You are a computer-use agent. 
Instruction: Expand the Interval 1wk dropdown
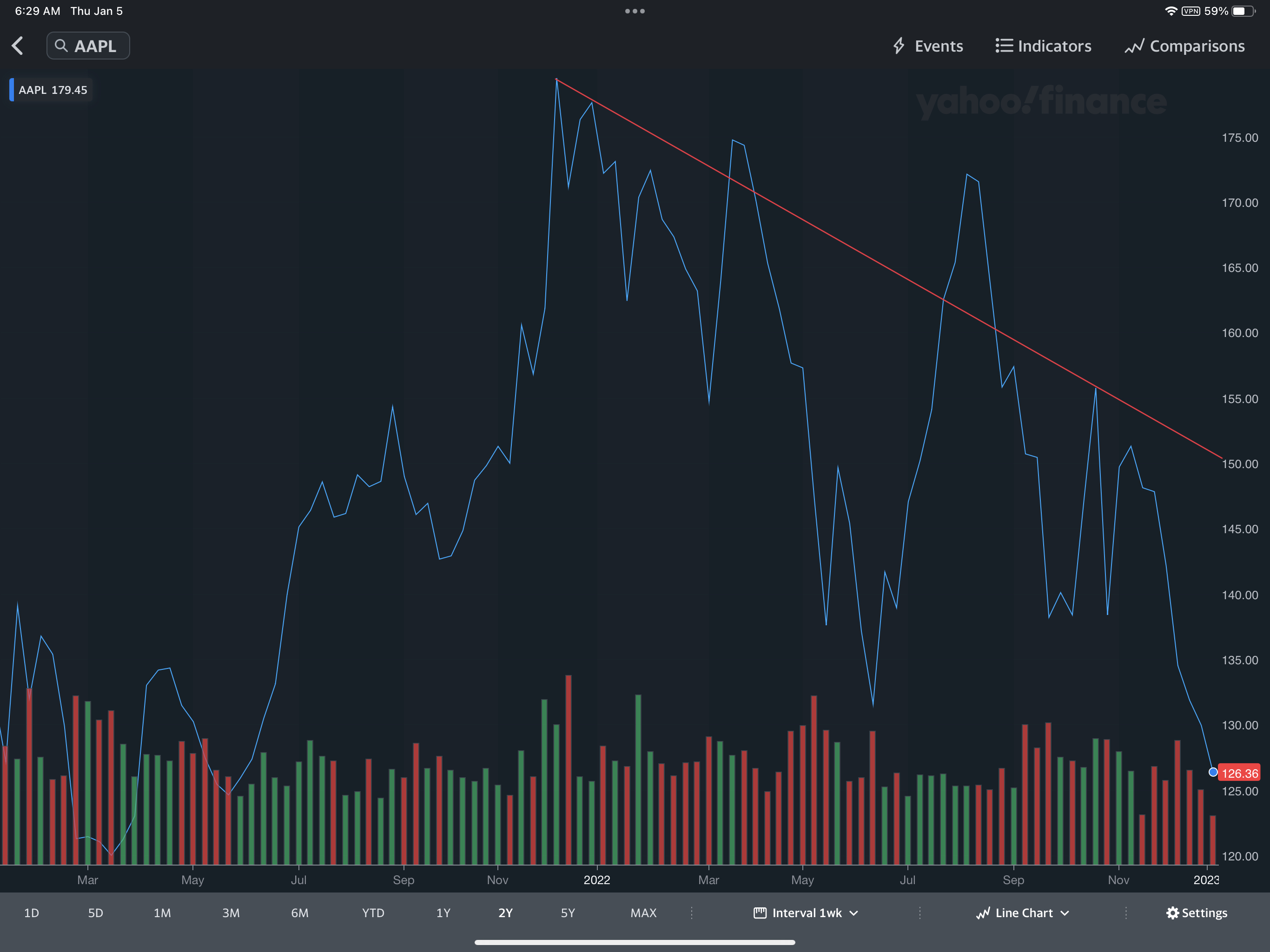click(806, 913)
